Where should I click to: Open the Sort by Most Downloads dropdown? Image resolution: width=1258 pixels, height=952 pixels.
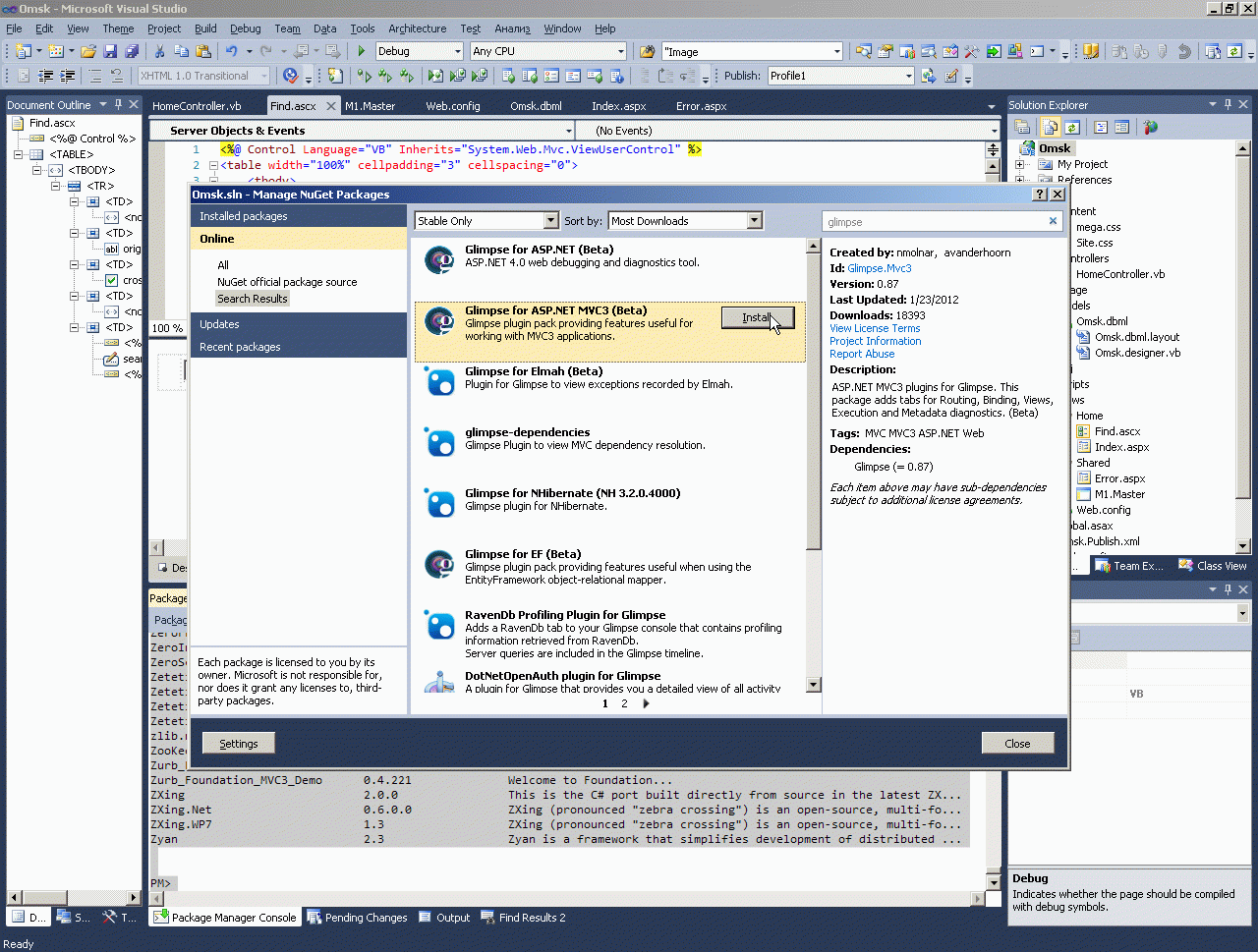pyautogui.click(x=755, y=221)
